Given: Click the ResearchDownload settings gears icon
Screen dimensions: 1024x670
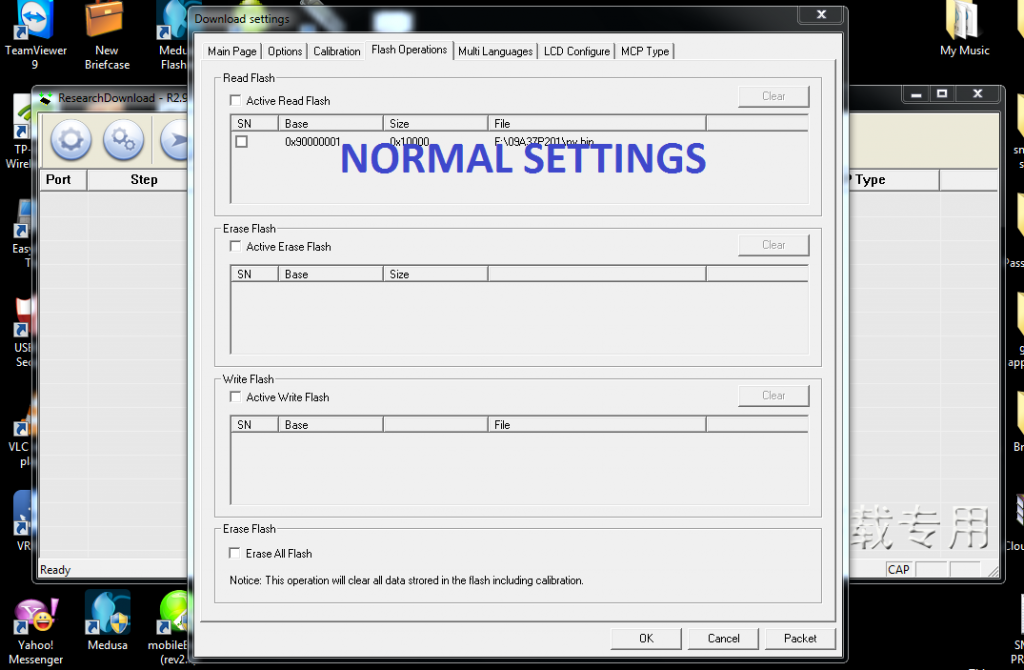Looking at the screenshot, I should pos(123,140).
